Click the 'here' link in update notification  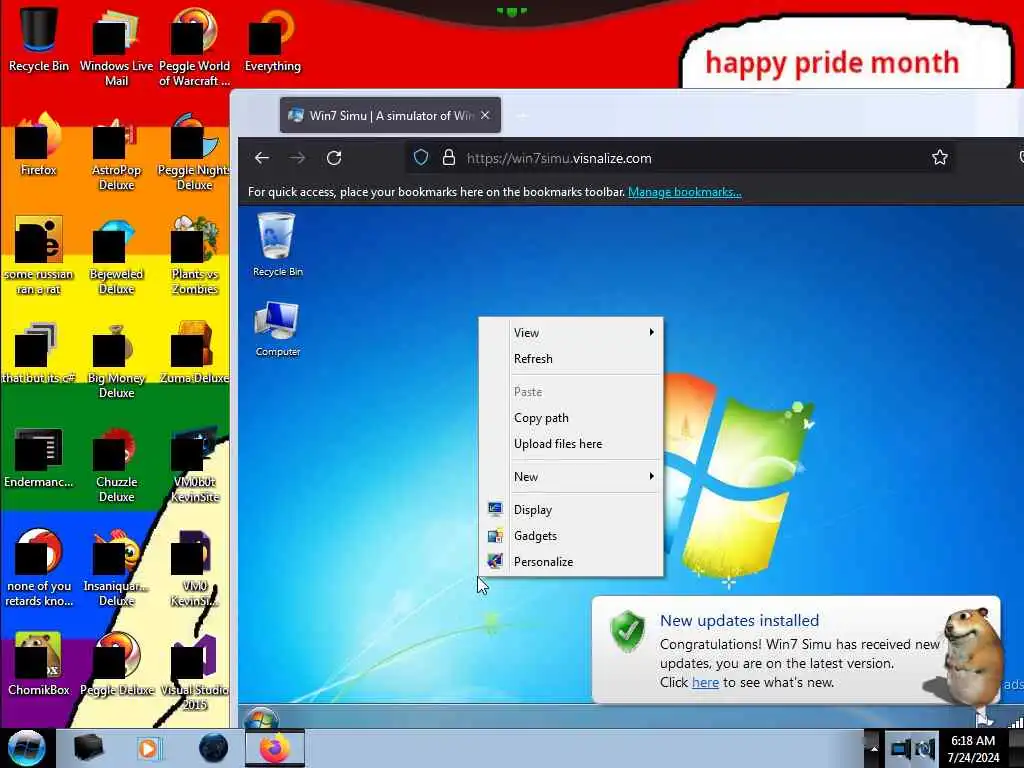705,682
